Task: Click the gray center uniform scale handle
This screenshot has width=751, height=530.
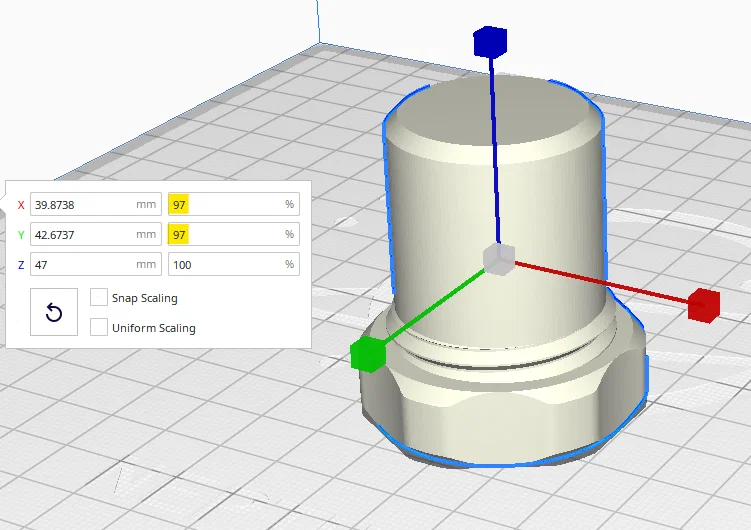Action: tap(499, 259)
